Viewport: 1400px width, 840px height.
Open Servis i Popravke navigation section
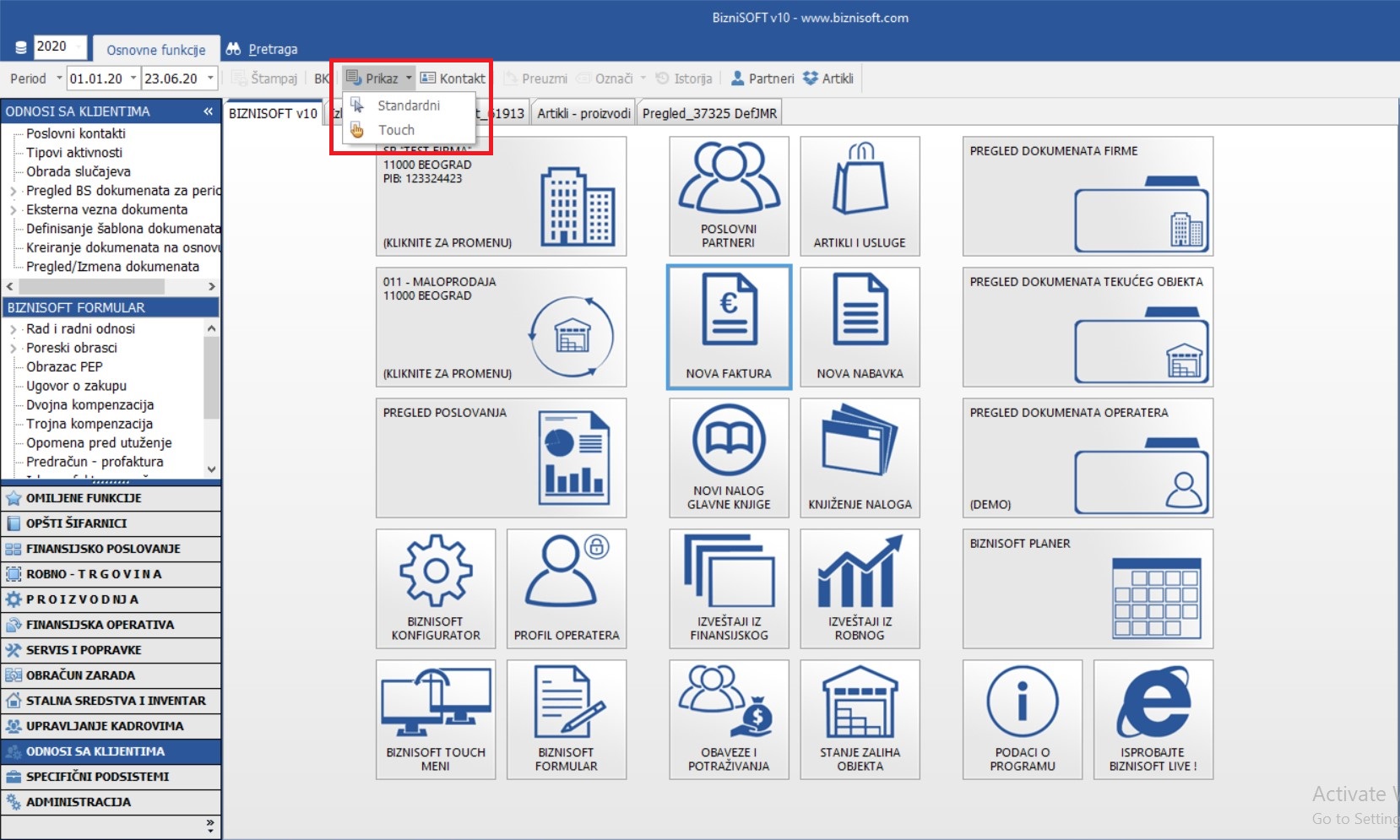click(x=111, y=650)
